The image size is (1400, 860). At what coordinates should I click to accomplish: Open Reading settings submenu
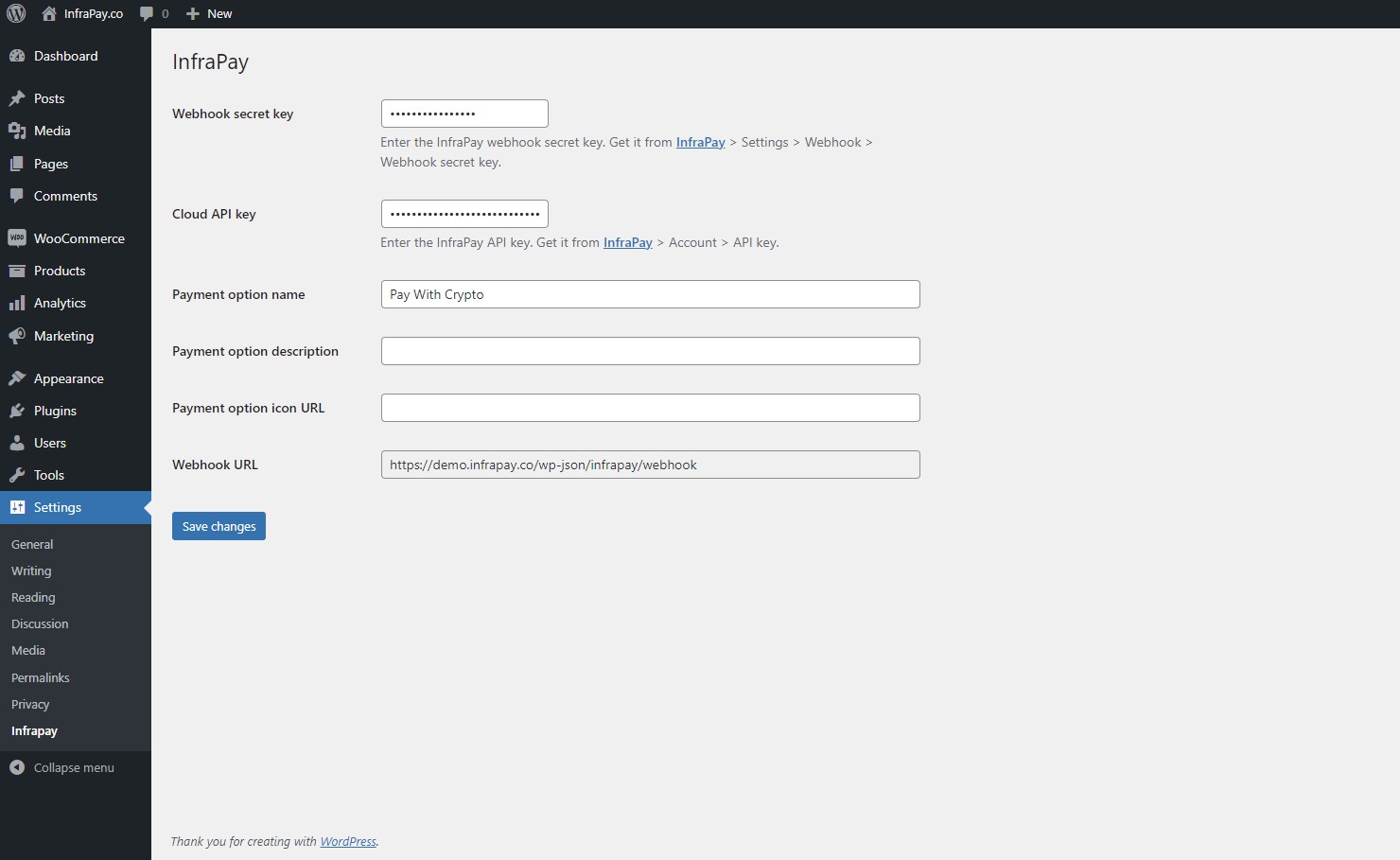(33, 597)
